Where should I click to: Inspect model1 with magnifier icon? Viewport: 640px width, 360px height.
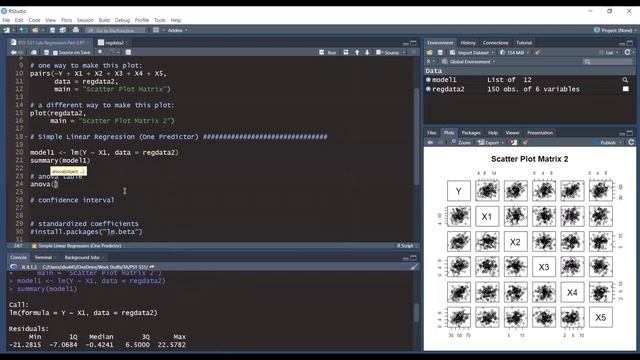[x=625, y=80]
